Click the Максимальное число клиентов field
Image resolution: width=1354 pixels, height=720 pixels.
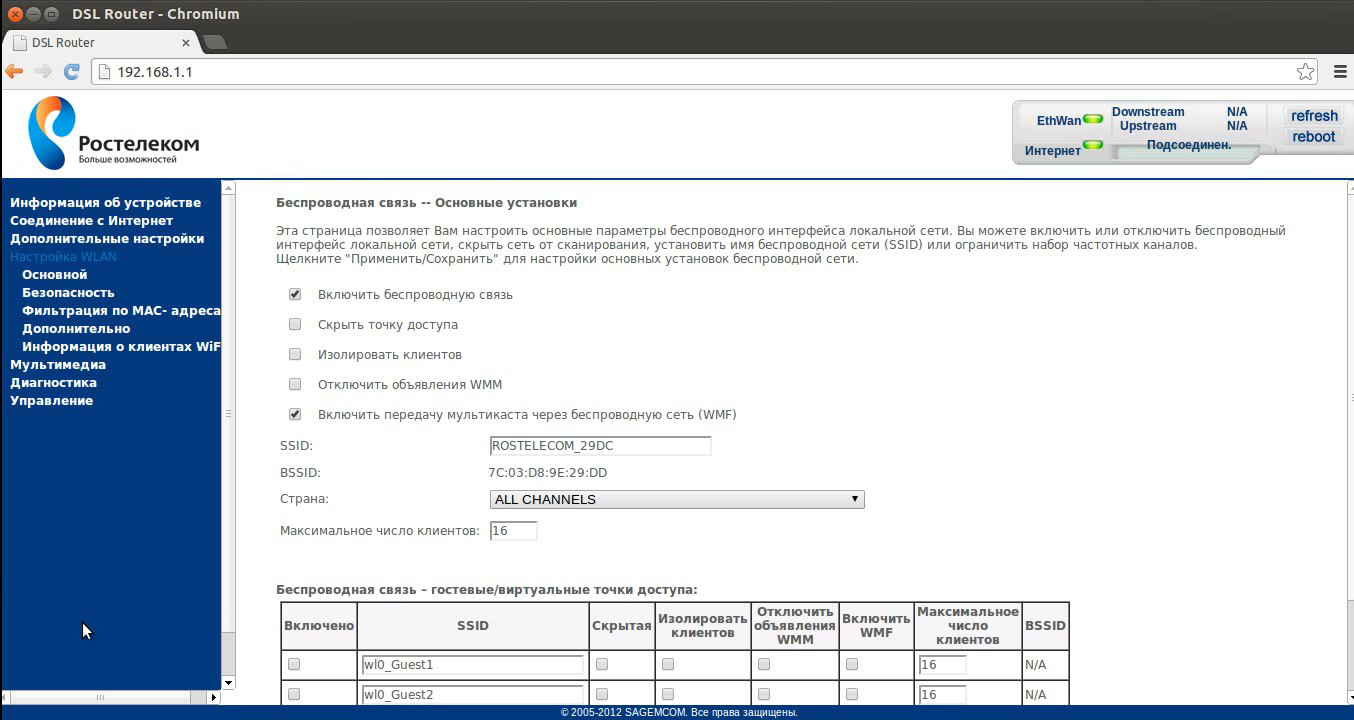tap(514, 531)
